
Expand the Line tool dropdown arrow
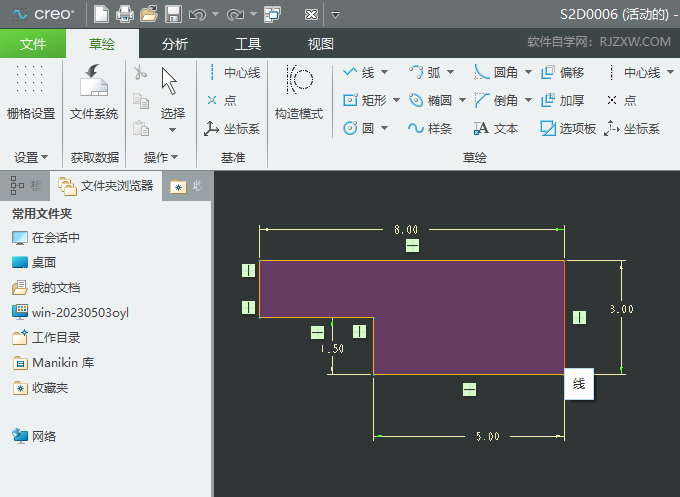[x=385, y=72]
